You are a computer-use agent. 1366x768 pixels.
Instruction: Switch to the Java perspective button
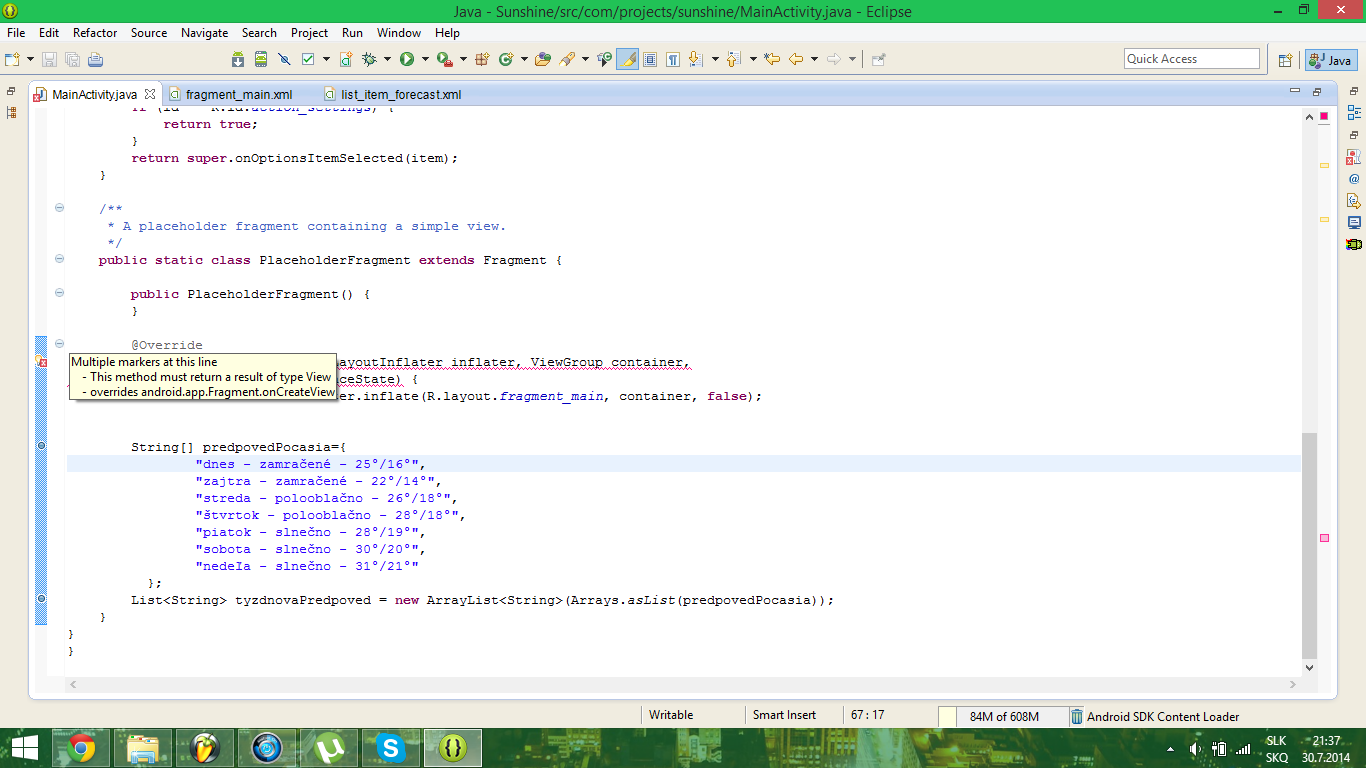(1330, 60)
